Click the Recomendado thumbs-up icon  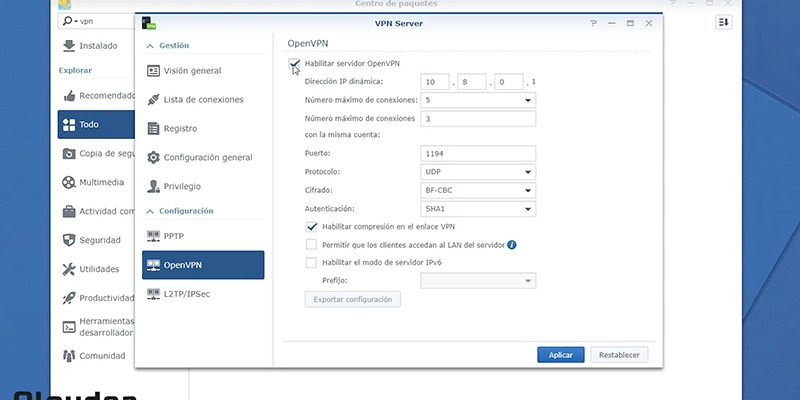pyautogui.click(x=69, y=96)
